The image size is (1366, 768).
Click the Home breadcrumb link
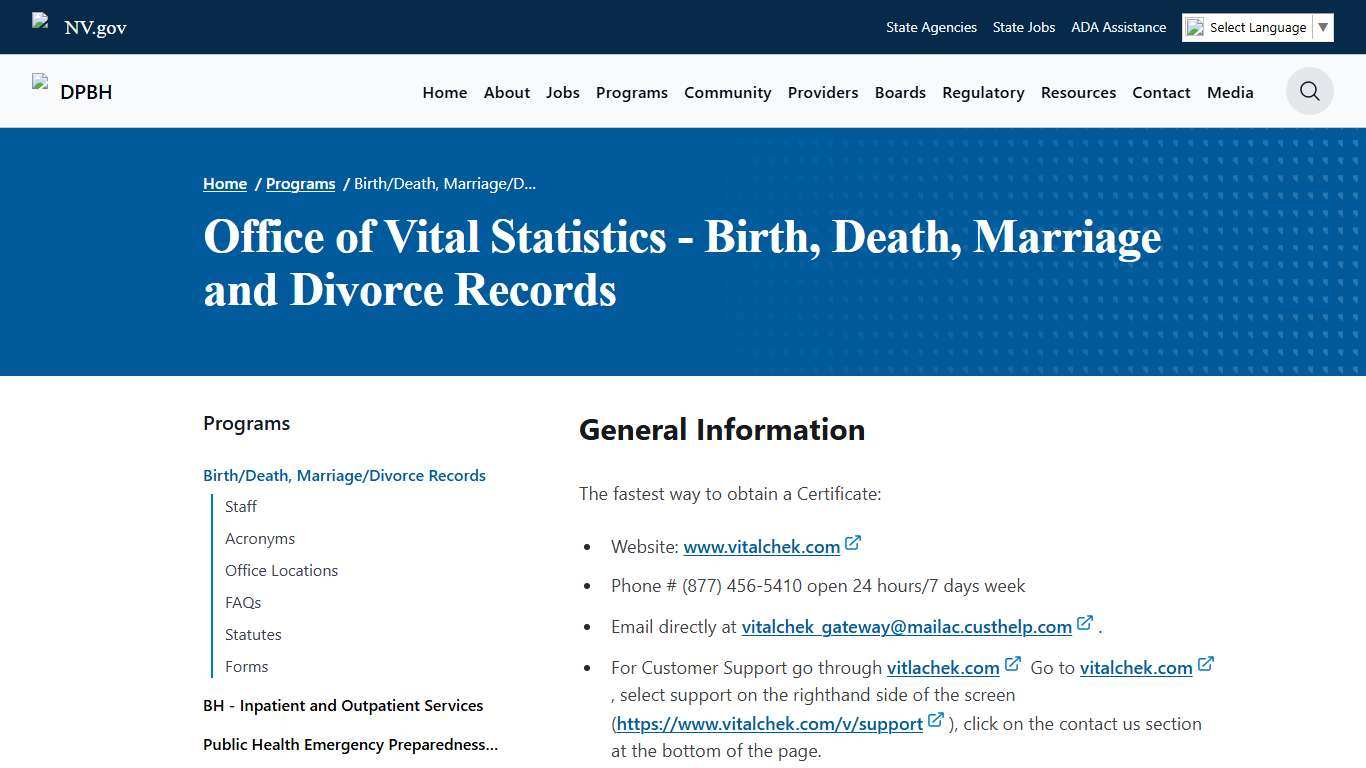coord(224,183)
